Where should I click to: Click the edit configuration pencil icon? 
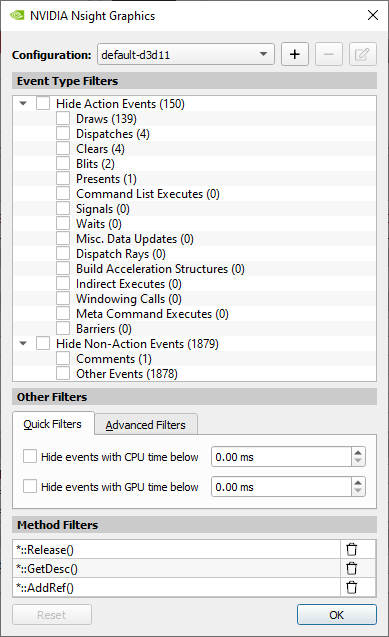[363, 54]
